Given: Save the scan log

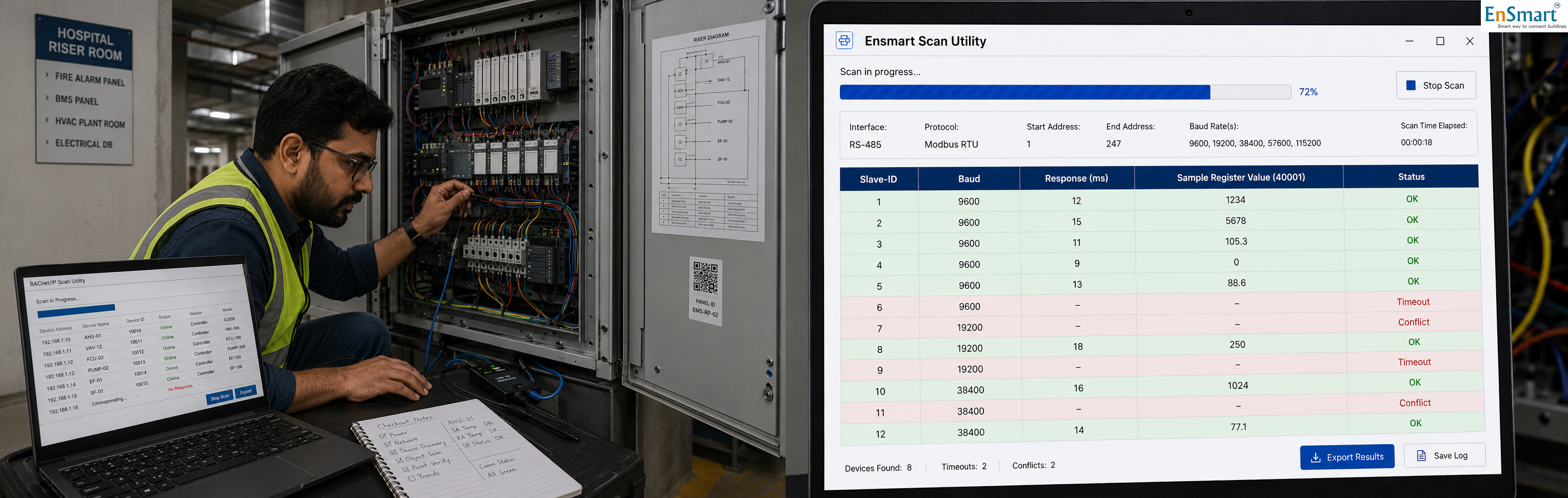Looking at the screenshot, I should click(x=1444, y=455).
